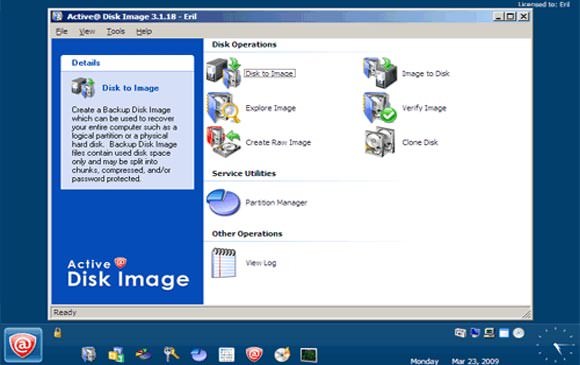The width and height of the screenshot is (580, 365).
Task: Click the Explore Image label
Action: [x=270, y=108]
